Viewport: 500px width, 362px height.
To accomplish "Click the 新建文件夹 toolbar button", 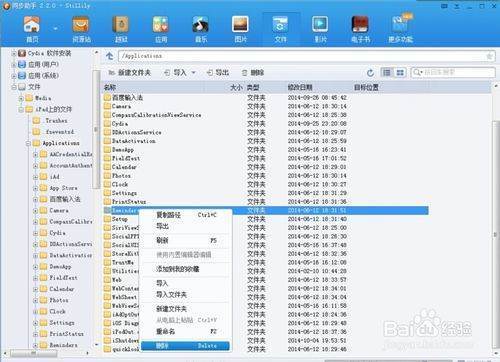I will 130,72.
